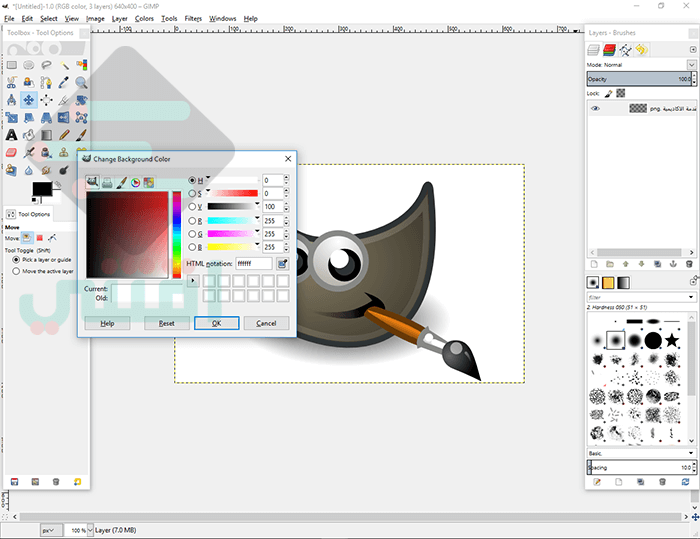
Task: Open the File menu
Action: point(9,19)
